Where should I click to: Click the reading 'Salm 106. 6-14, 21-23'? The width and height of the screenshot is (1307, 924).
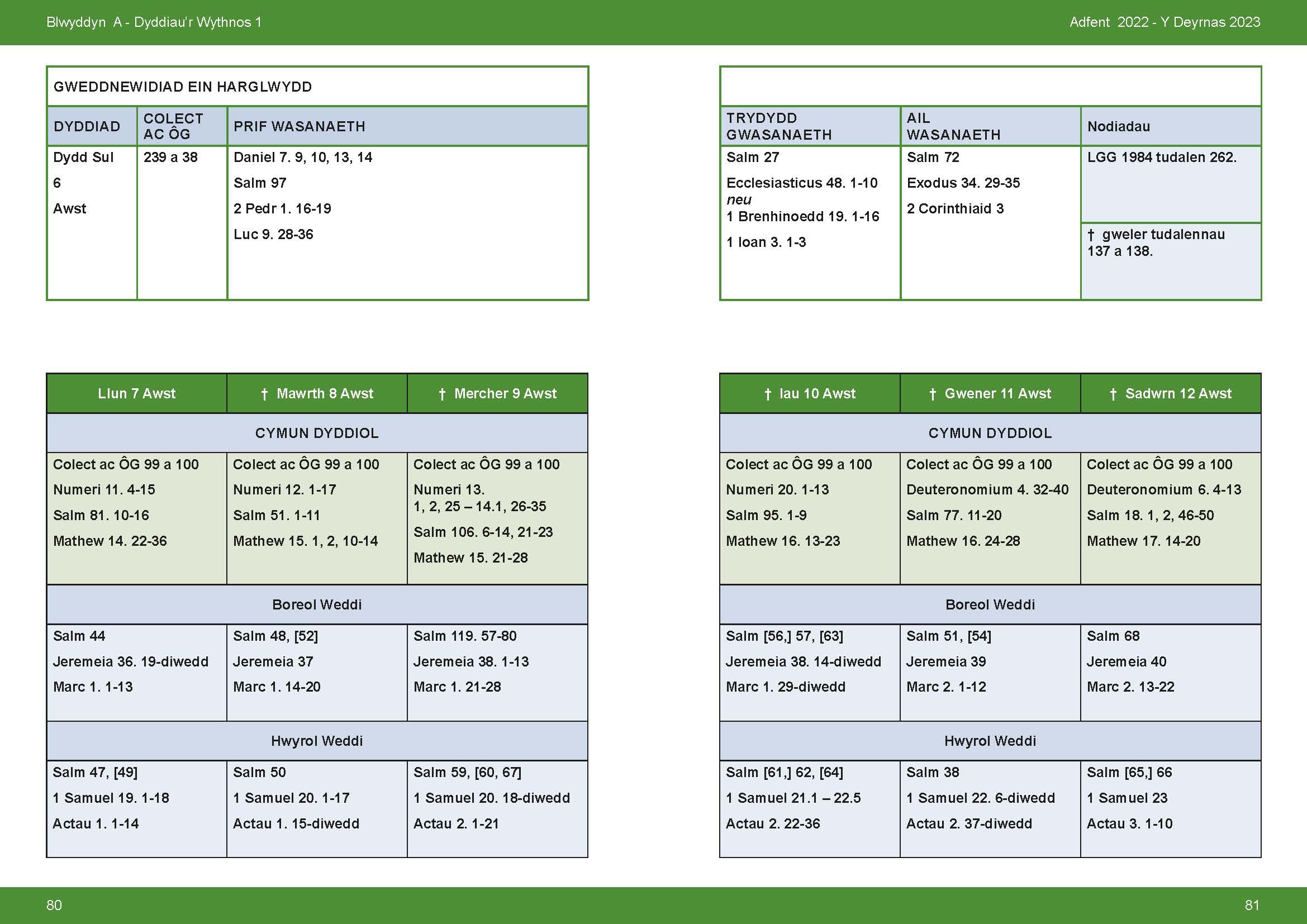tap(483, 532)
